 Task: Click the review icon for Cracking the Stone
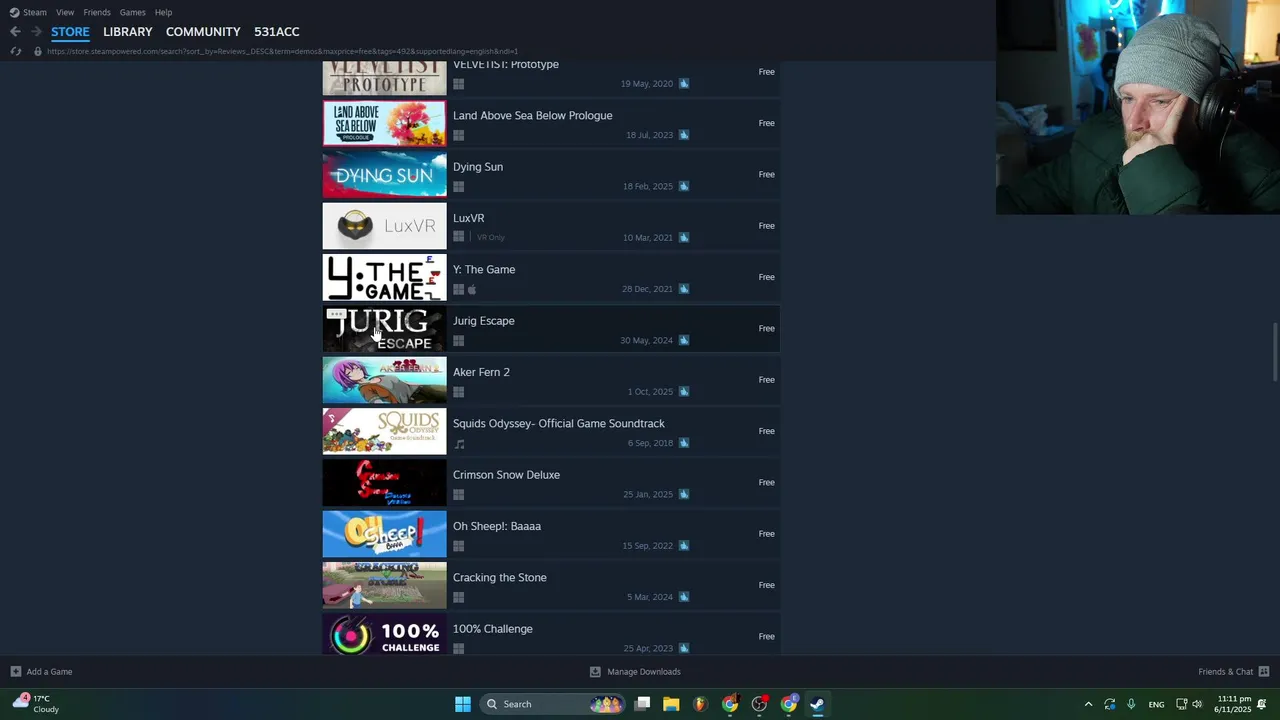(x=684, y=597)
